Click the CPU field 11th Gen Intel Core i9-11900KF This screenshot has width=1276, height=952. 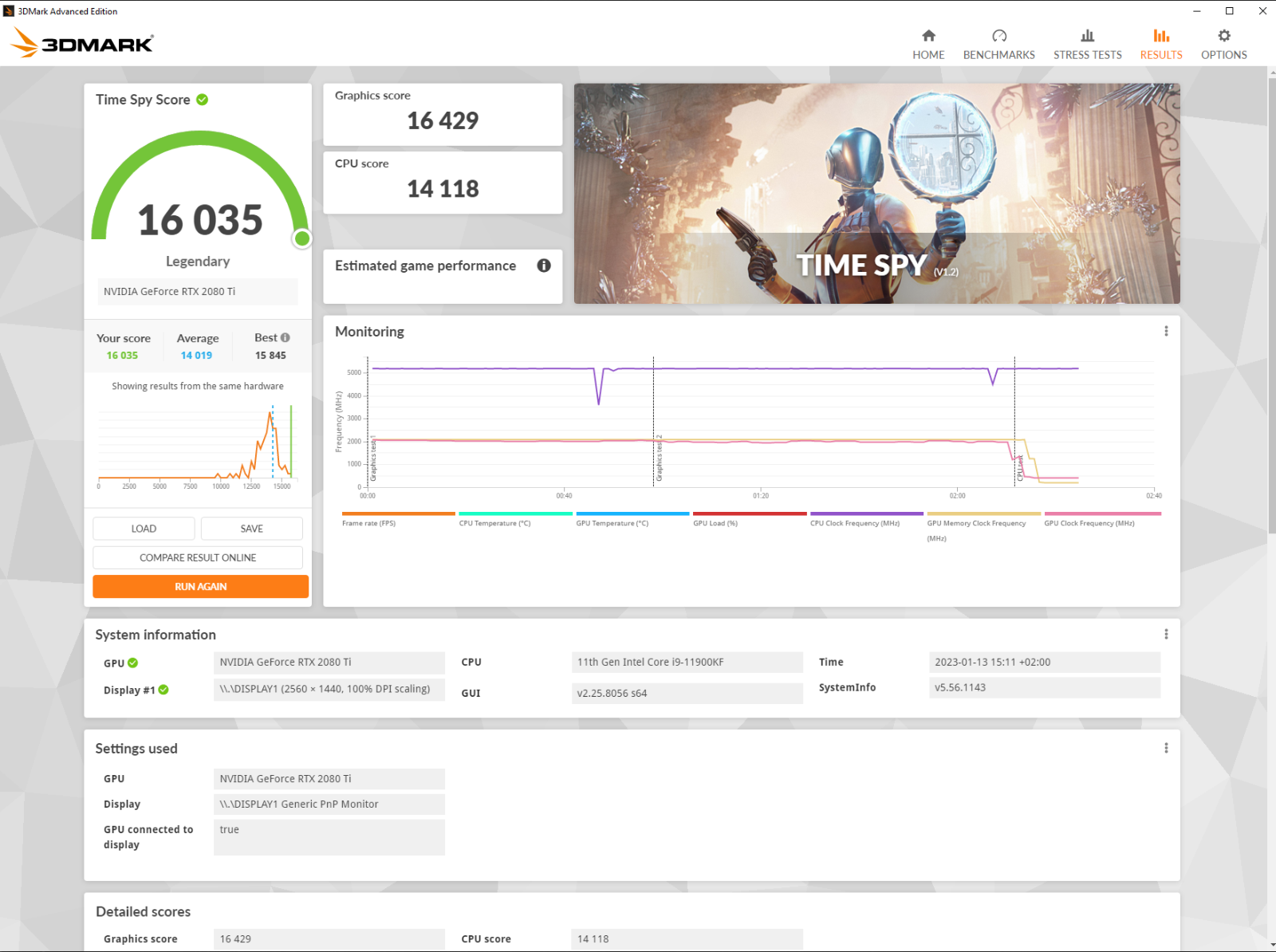(687, 662)
